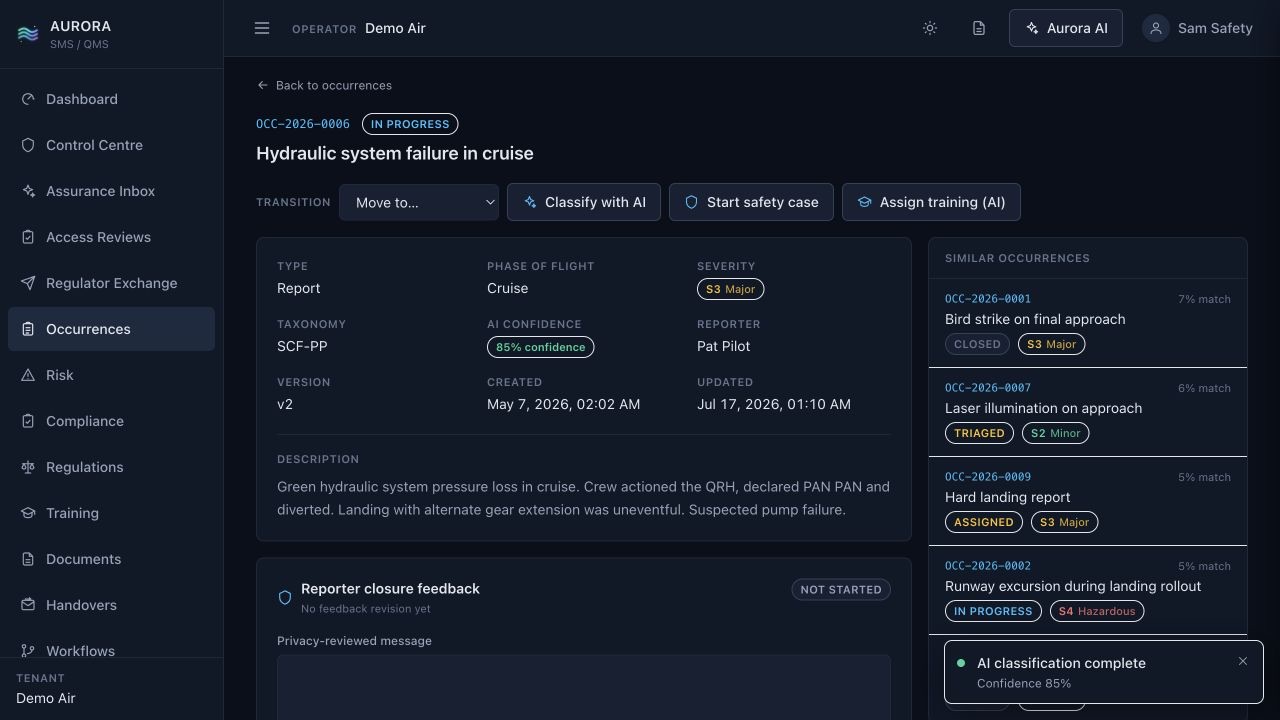Go back to occurrences list
Screen dimensions: 1280x720
[324, 85]
